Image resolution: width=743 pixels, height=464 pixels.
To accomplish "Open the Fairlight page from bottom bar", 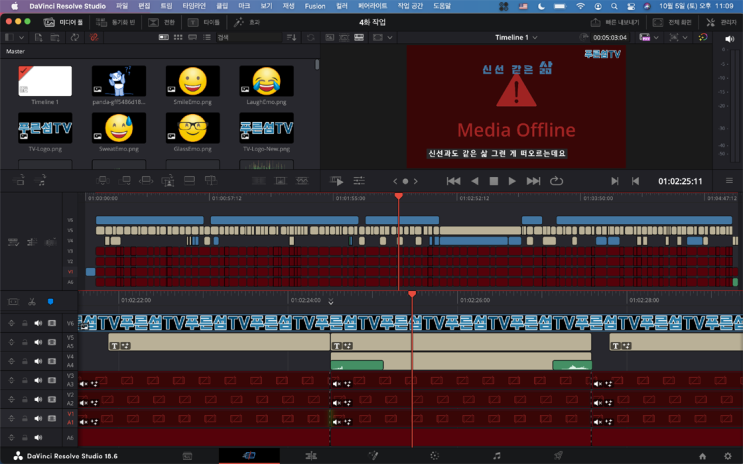I will coord(497,455).
